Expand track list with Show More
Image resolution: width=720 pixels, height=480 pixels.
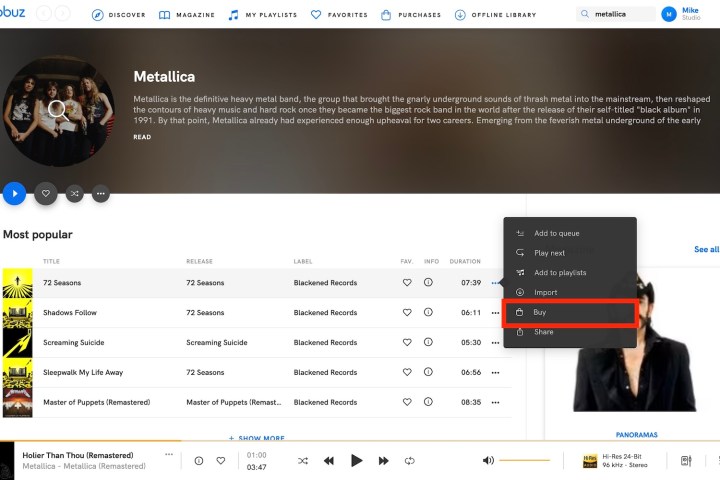257,438
